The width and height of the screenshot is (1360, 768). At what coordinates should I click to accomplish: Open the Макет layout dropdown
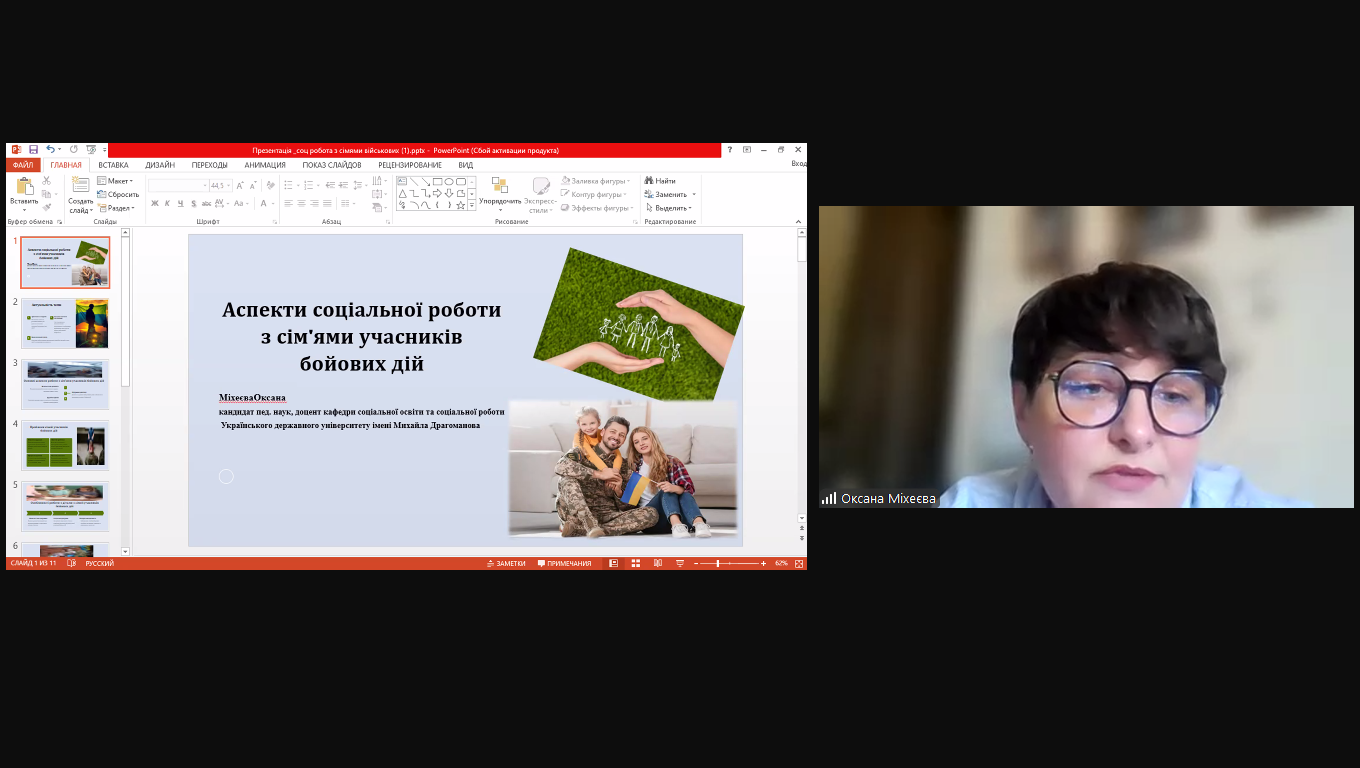[115, 181]
